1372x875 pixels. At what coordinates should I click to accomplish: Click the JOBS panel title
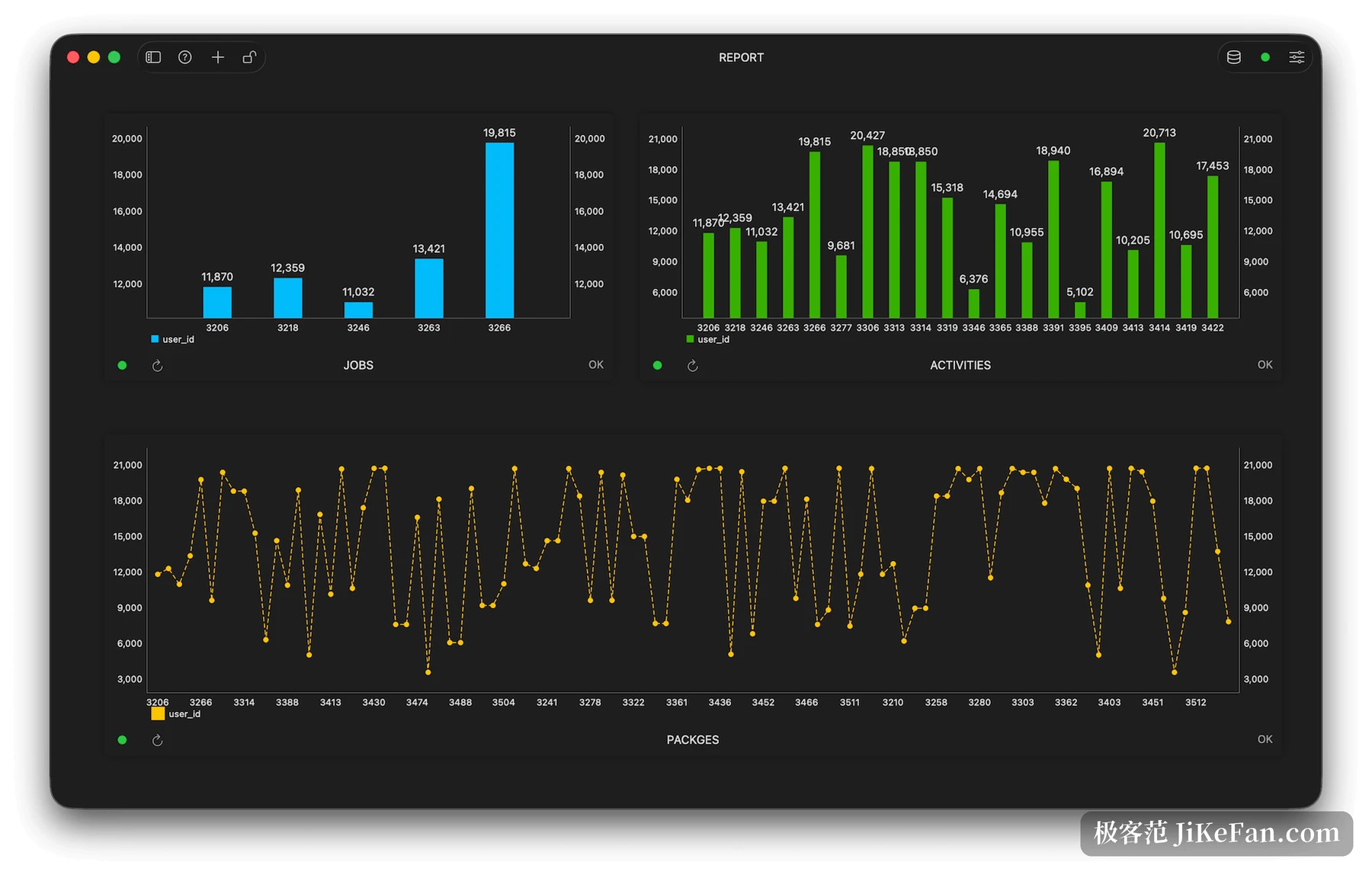pos(358,365)
